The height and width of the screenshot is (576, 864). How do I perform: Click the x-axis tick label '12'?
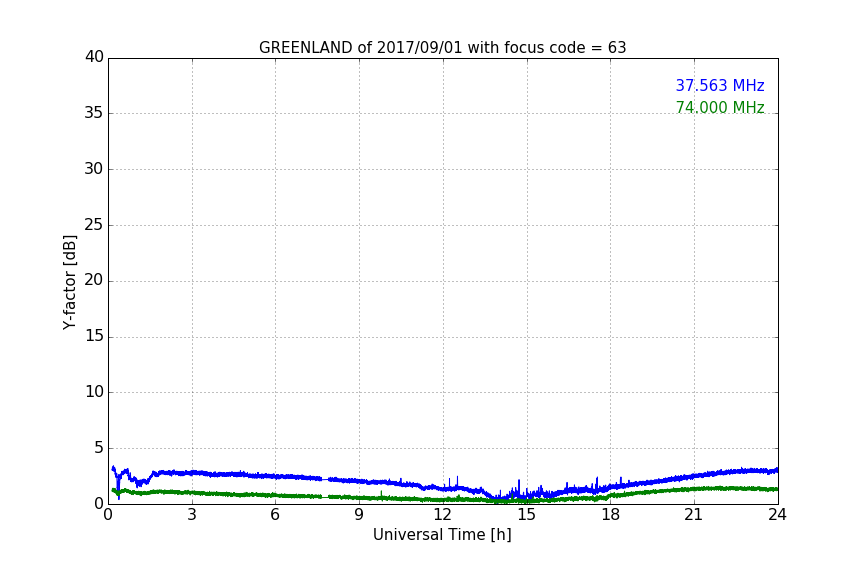pyautogui.click(x=442, y=515)
